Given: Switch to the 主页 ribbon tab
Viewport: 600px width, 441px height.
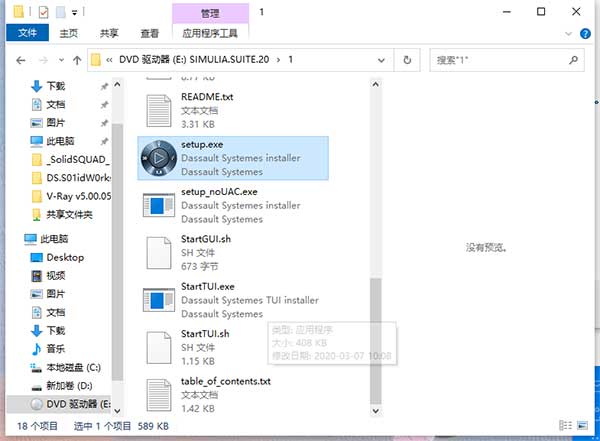Looking at the screenshot, I should 69,33.
